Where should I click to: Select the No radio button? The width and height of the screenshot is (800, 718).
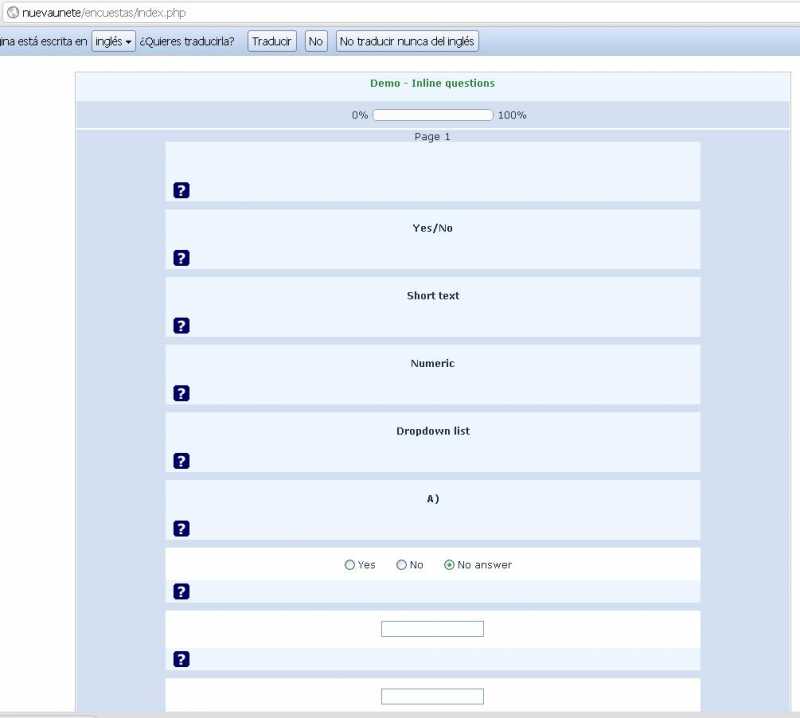402,565
